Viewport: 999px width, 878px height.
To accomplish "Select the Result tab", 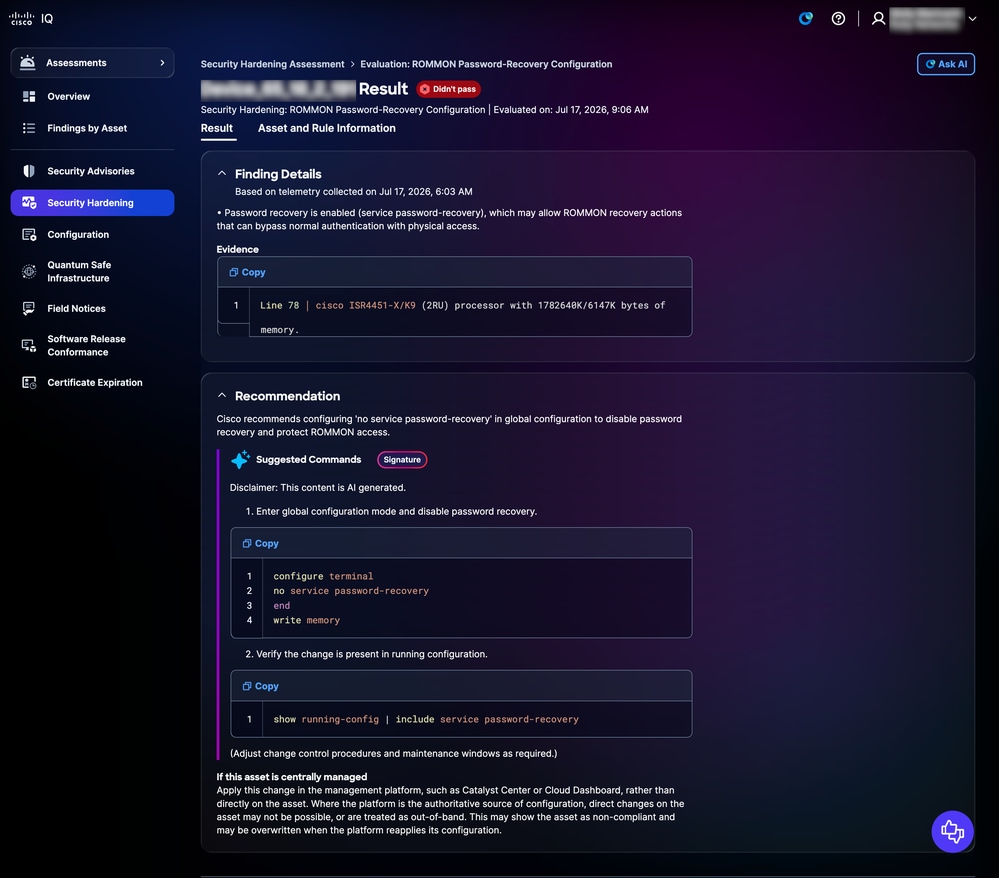I will (217, 128).
